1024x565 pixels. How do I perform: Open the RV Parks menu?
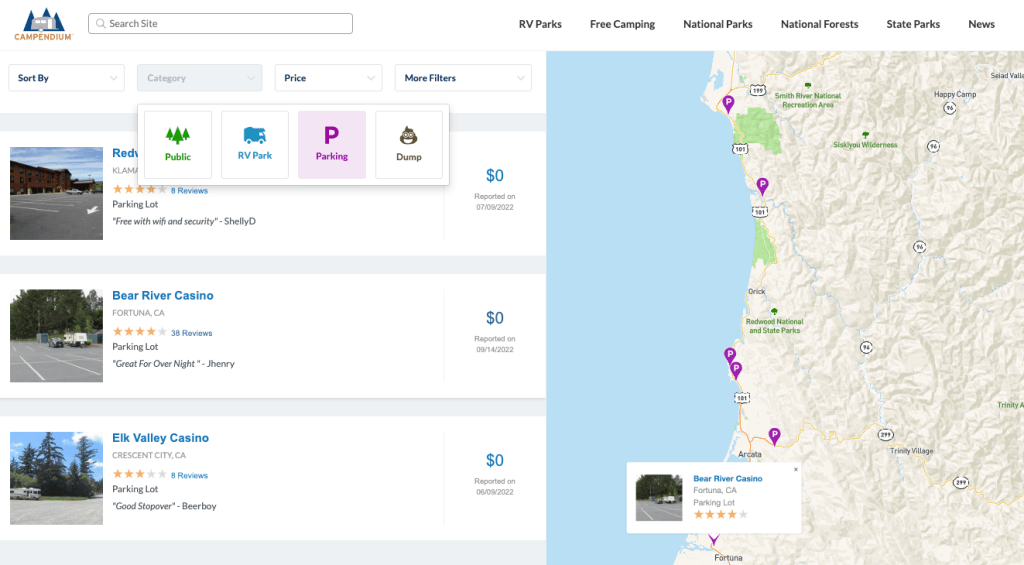click(x=540, y=24)
